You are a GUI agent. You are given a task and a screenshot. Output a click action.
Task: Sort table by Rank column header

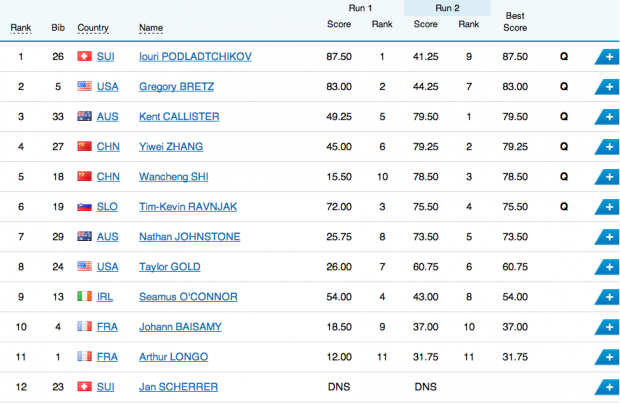[x=22, y=27]
